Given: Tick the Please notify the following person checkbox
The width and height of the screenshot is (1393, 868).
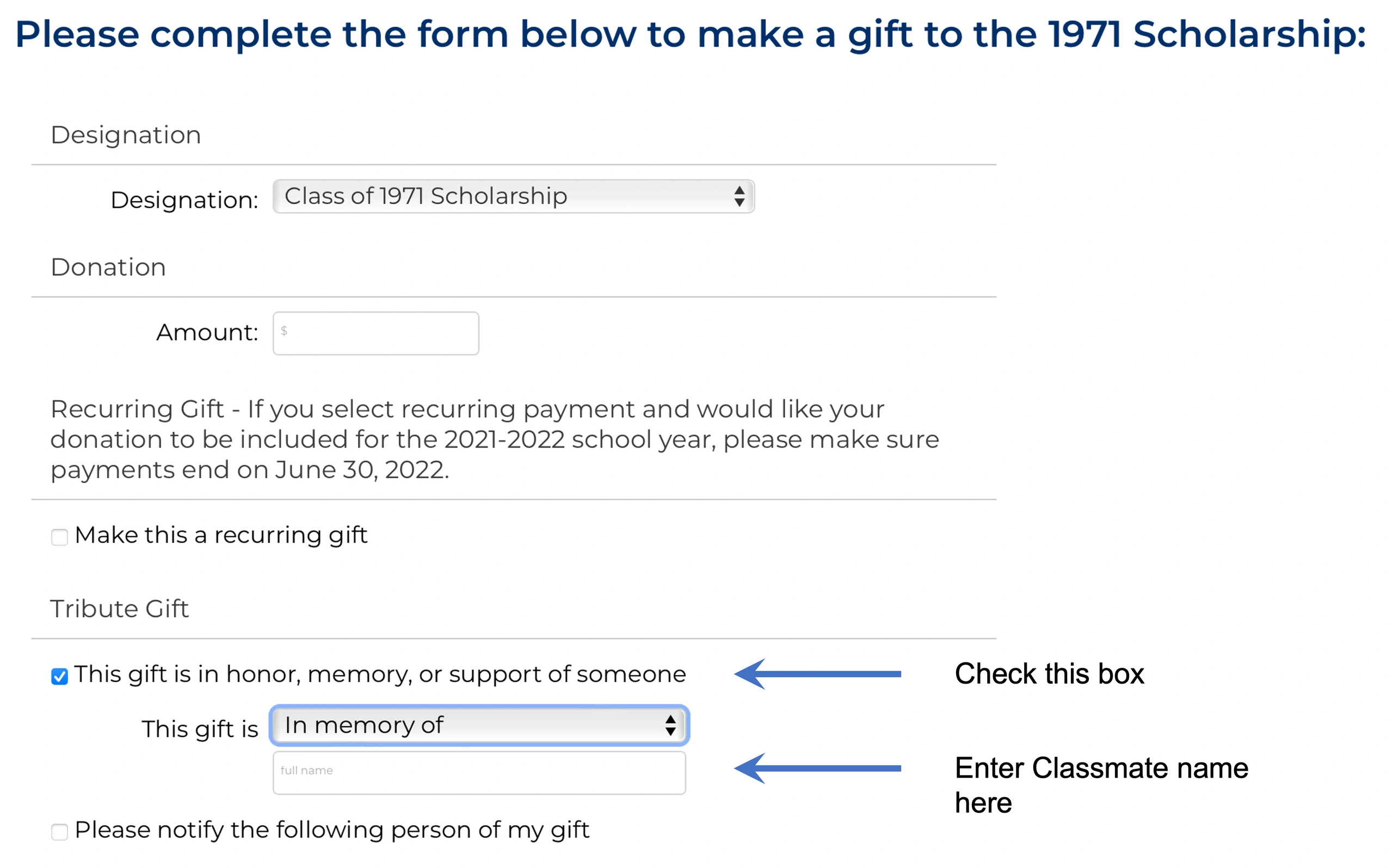Looking at the screenshot, I should coord(60,832).
